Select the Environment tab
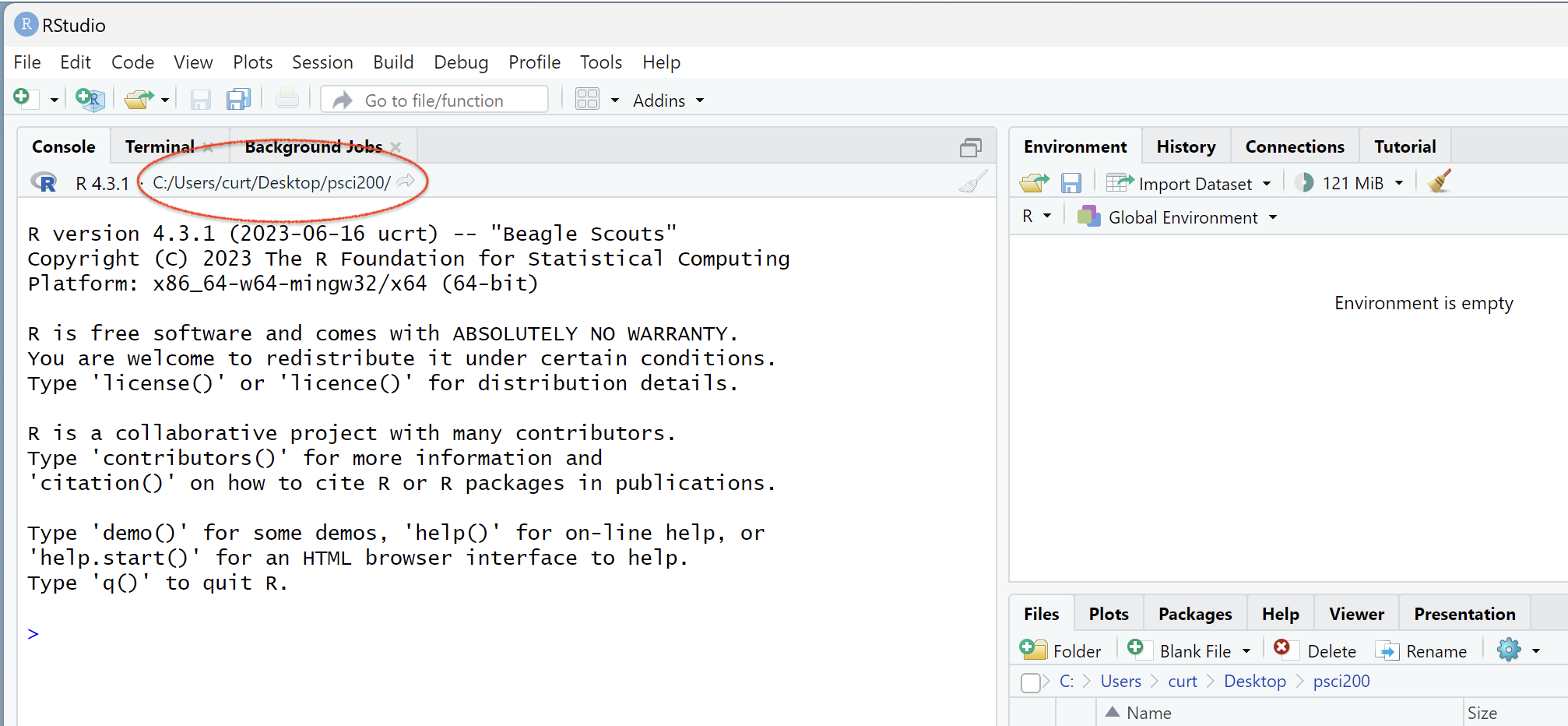The height and width of the screenshot is (726, 1568). 1075,146
